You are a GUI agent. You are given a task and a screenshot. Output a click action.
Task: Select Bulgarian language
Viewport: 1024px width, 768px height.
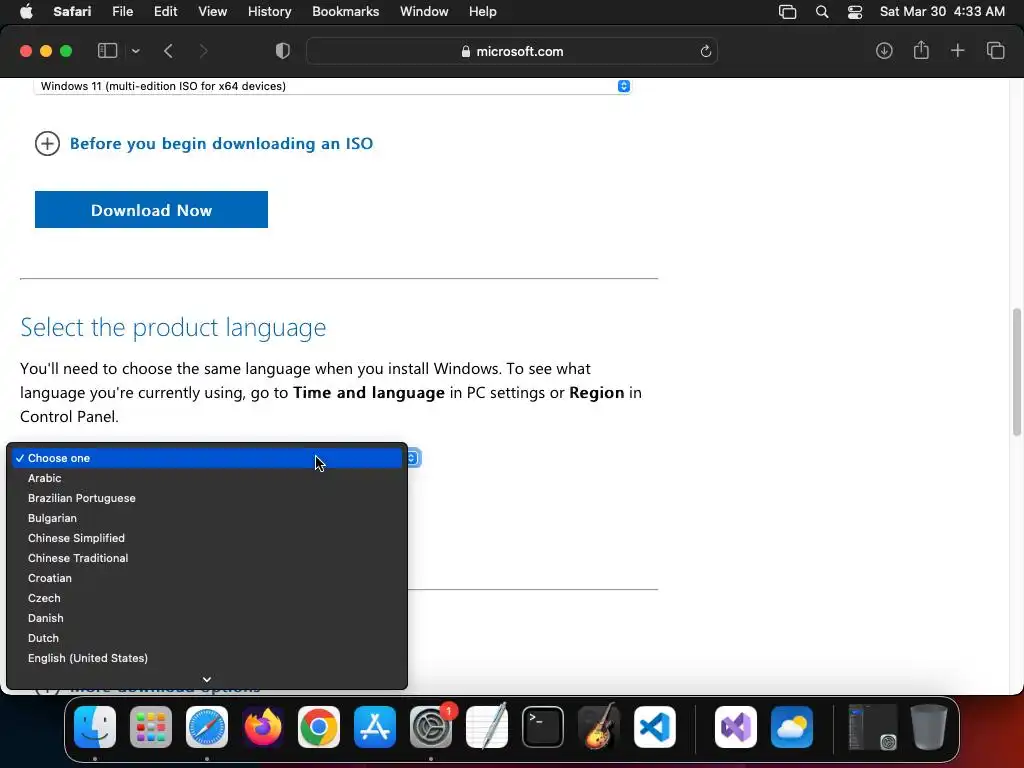click(207, 518)
